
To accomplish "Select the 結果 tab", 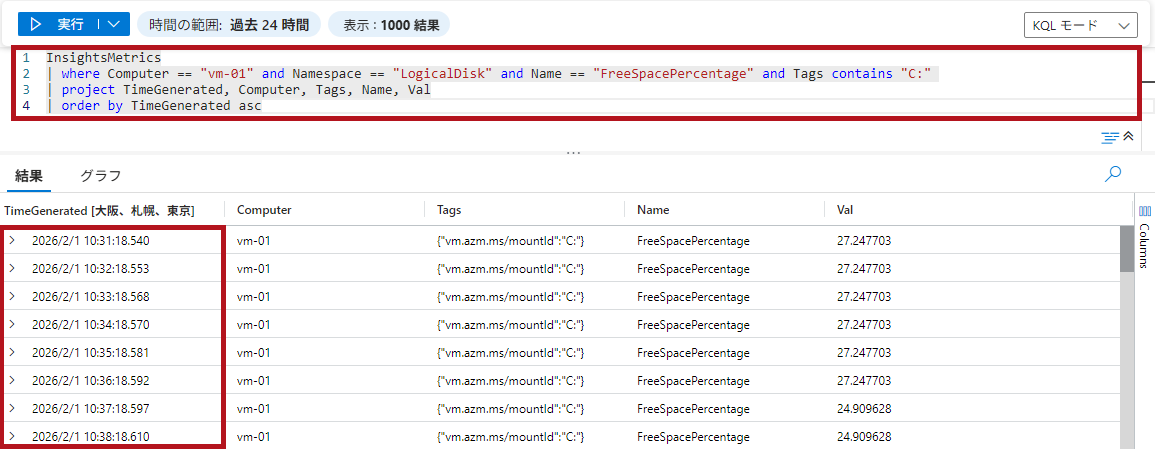I will (x=29, y=176).
